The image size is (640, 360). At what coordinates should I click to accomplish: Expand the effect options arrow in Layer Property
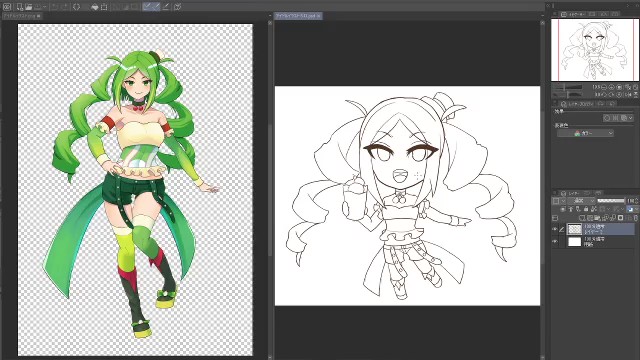(x=631, y=118)
